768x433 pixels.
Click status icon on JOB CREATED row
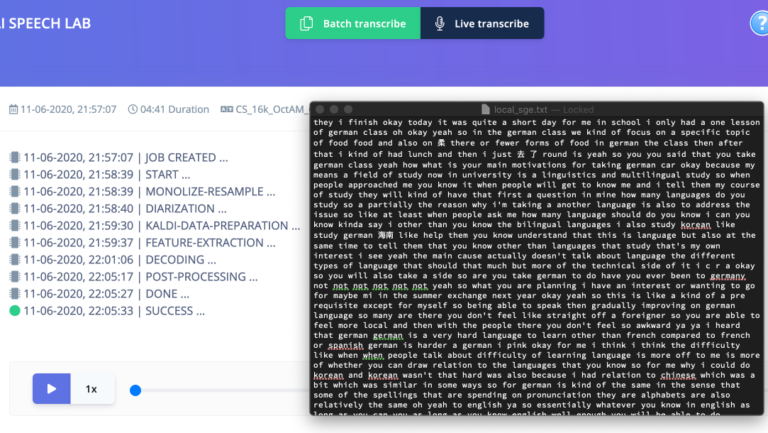click(x=15, y=157)
